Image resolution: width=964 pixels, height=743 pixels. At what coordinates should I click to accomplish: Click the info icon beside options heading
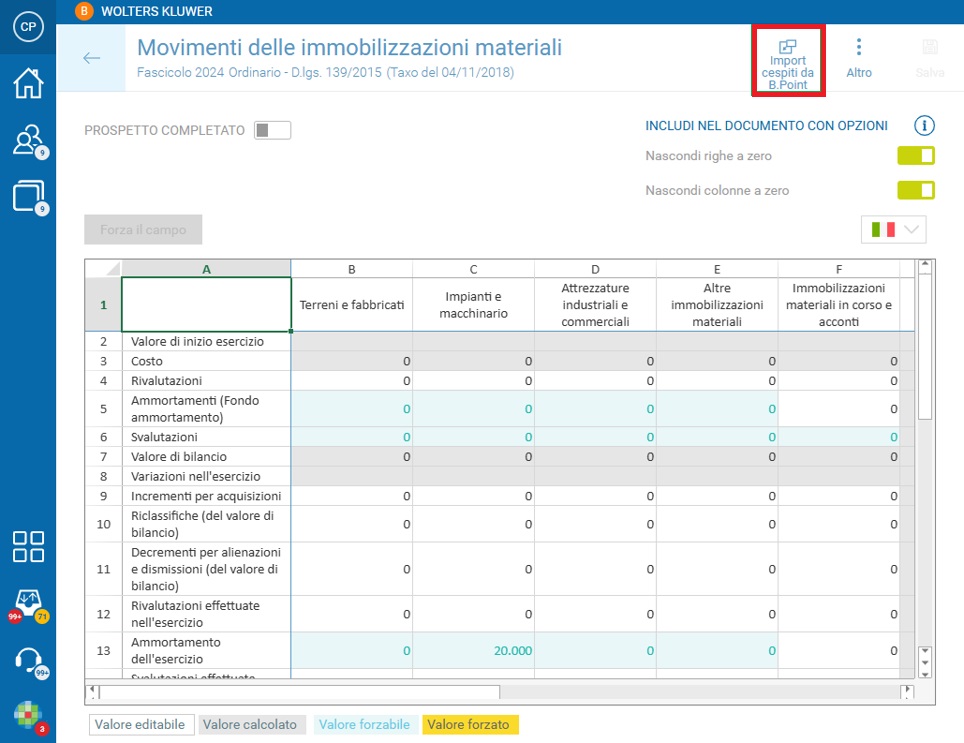click(924, 125)
